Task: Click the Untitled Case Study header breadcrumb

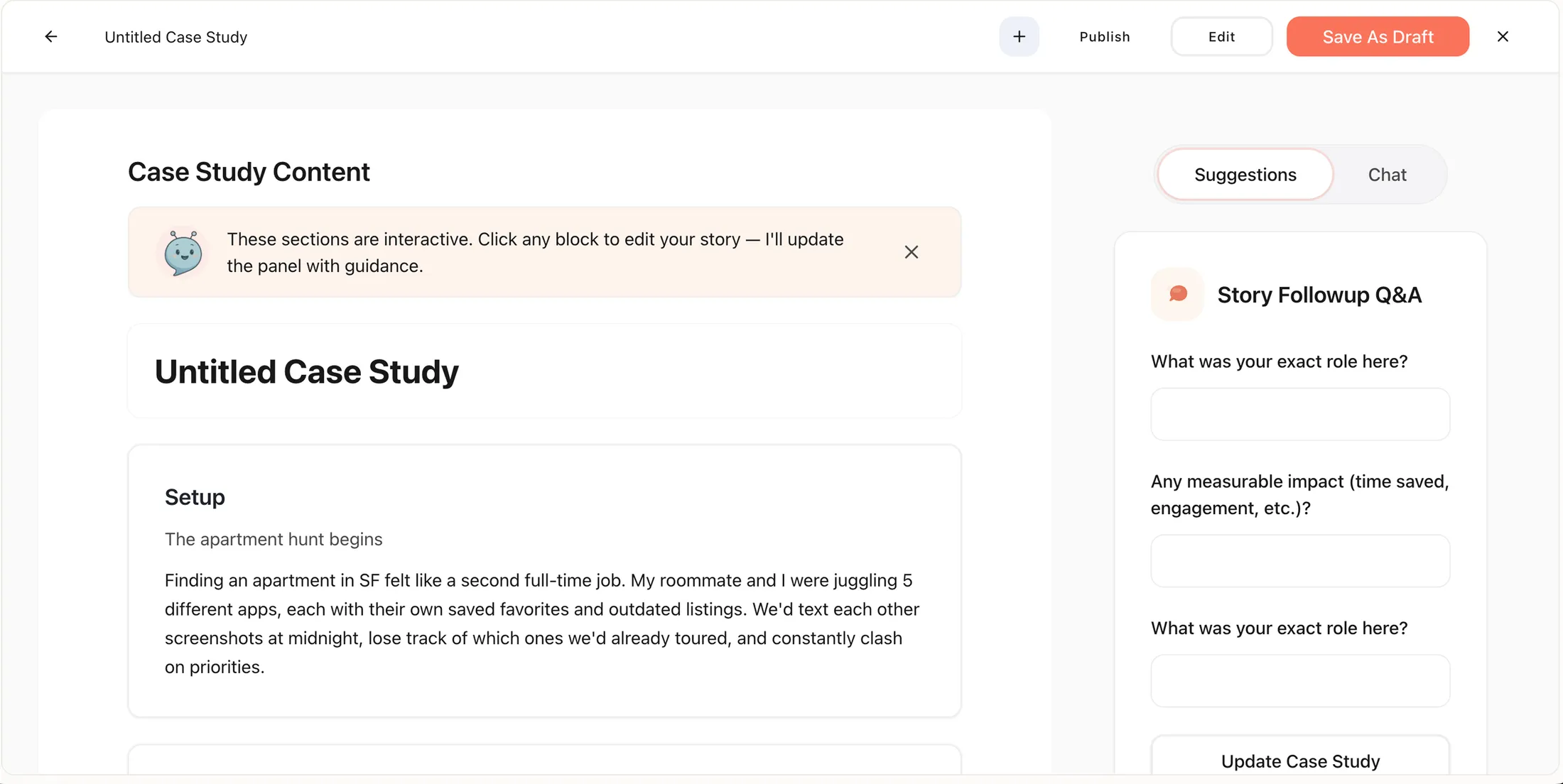Action: tap(175, 37)
